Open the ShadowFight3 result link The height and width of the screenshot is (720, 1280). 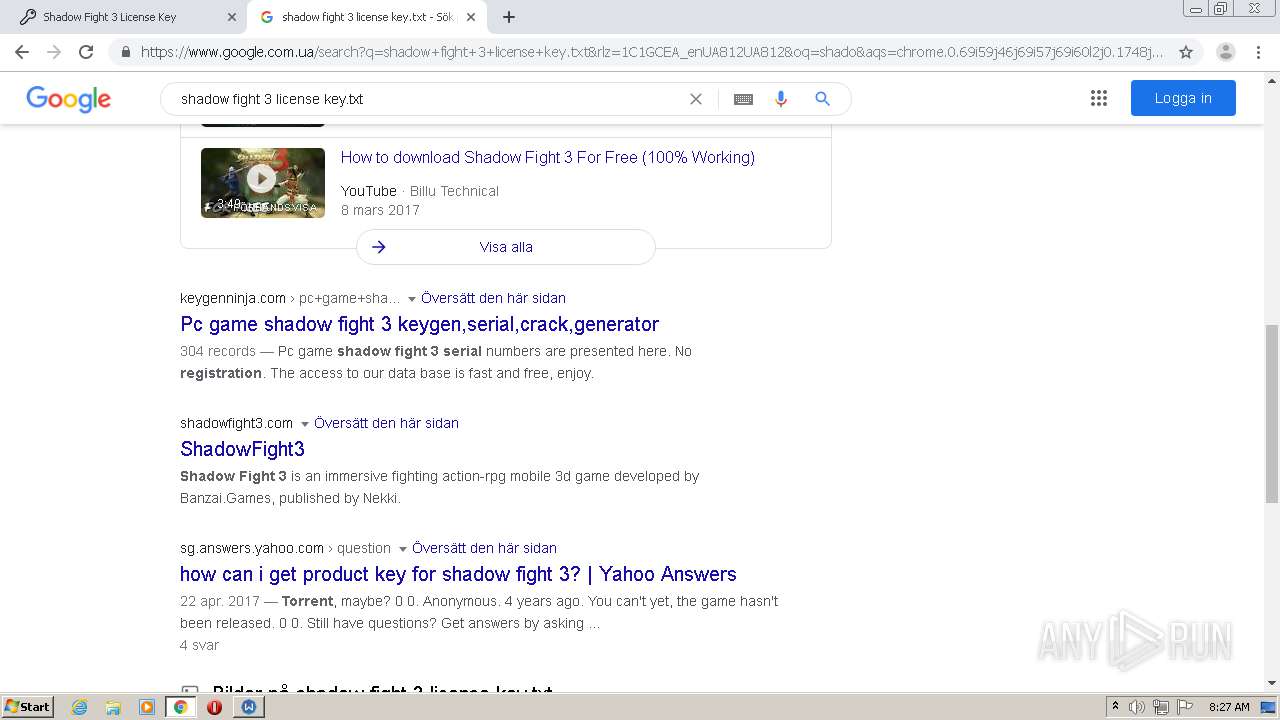tap(242, 449)
